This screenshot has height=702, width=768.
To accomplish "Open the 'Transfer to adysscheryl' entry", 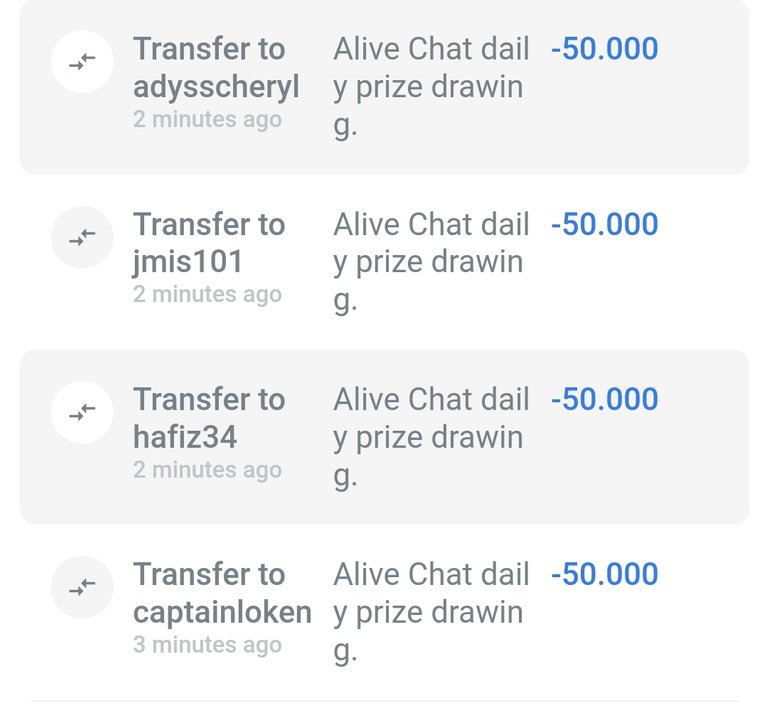I will click(x=384, y=87).
